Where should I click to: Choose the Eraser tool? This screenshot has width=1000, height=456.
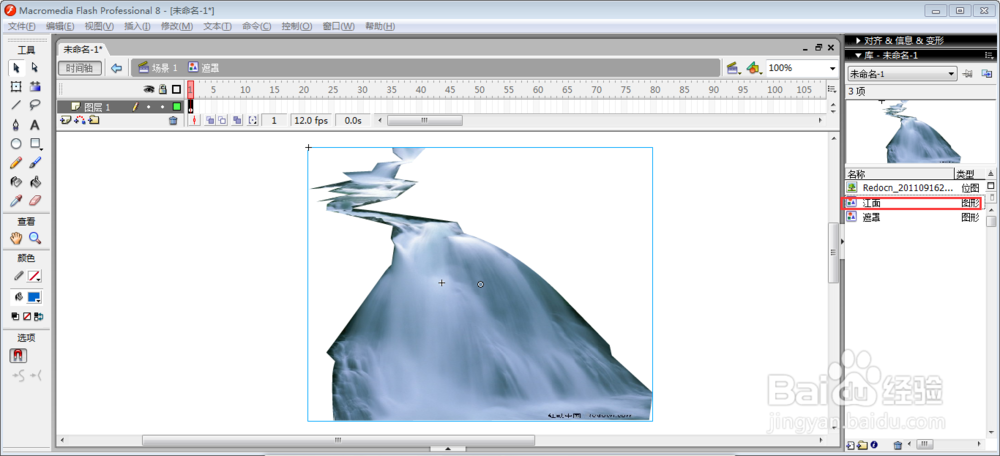point(35,202)
